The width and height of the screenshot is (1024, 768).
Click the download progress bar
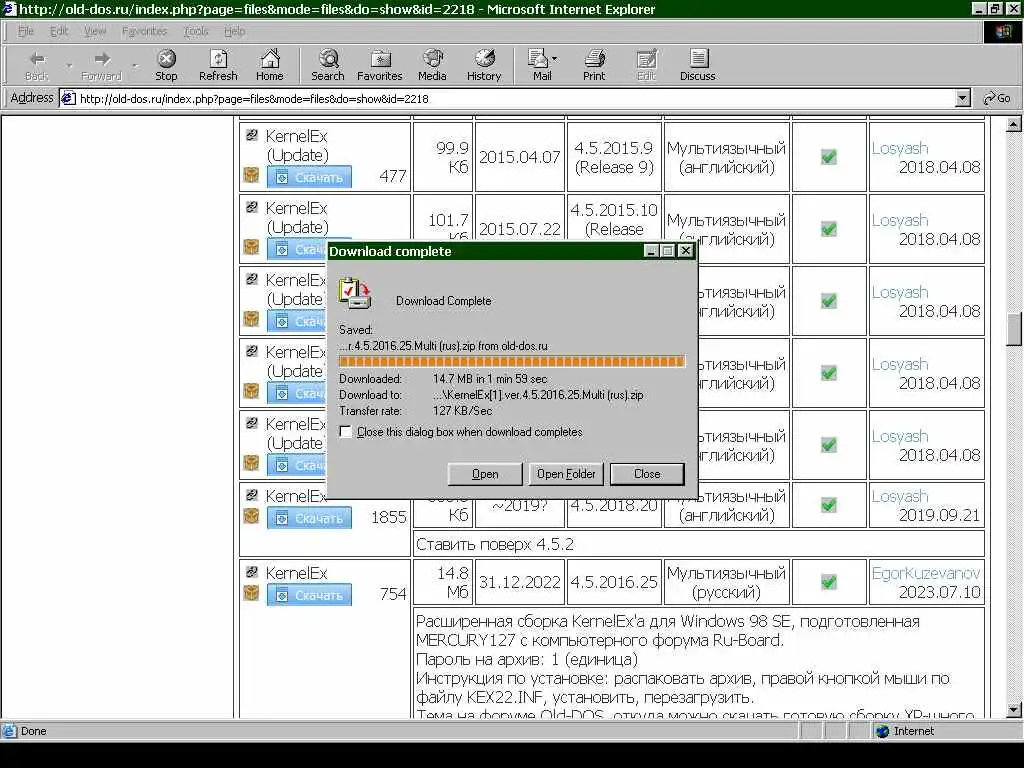pos(511,361)
